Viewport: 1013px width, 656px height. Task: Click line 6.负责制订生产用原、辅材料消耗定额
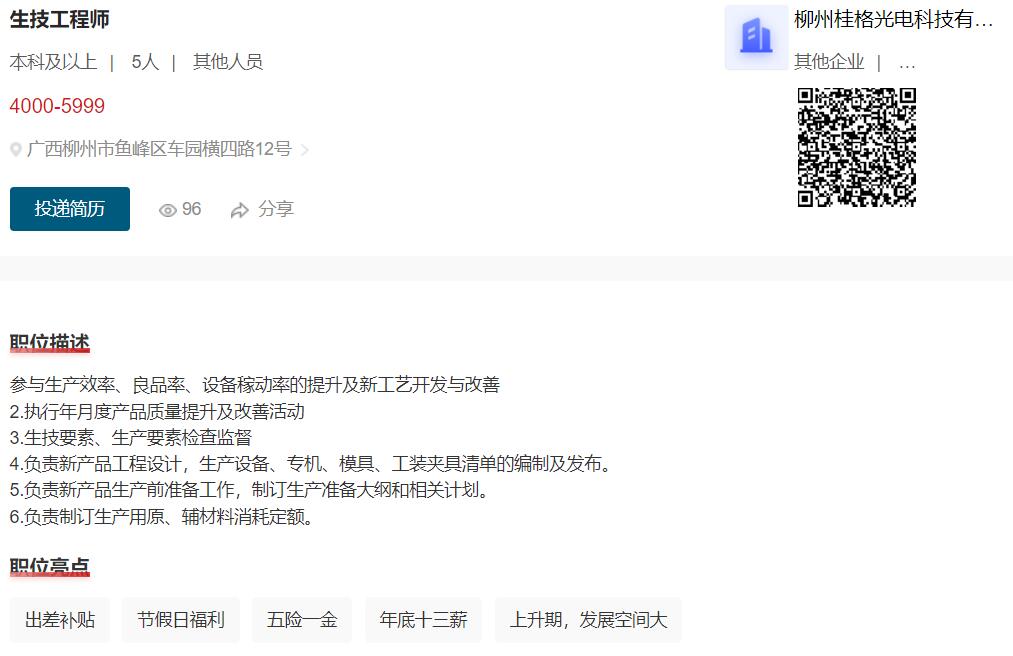pos(162,517)
